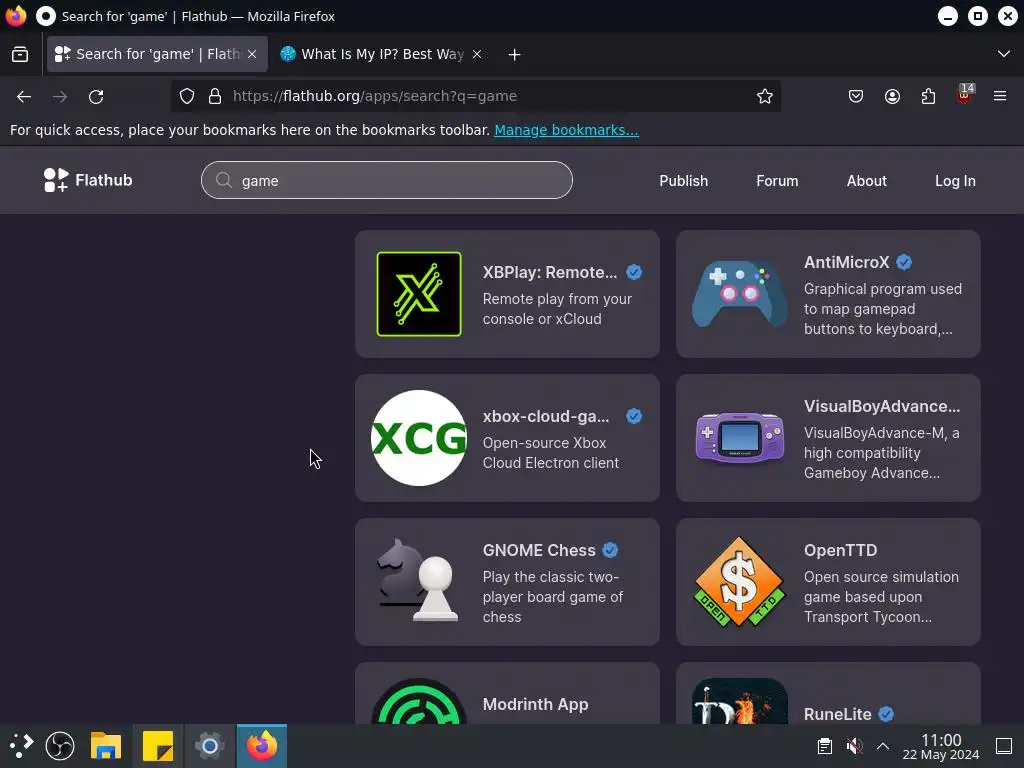Open the AntiMicroX title
This screenshot has height=768, width=1024.
coord(846,263)
